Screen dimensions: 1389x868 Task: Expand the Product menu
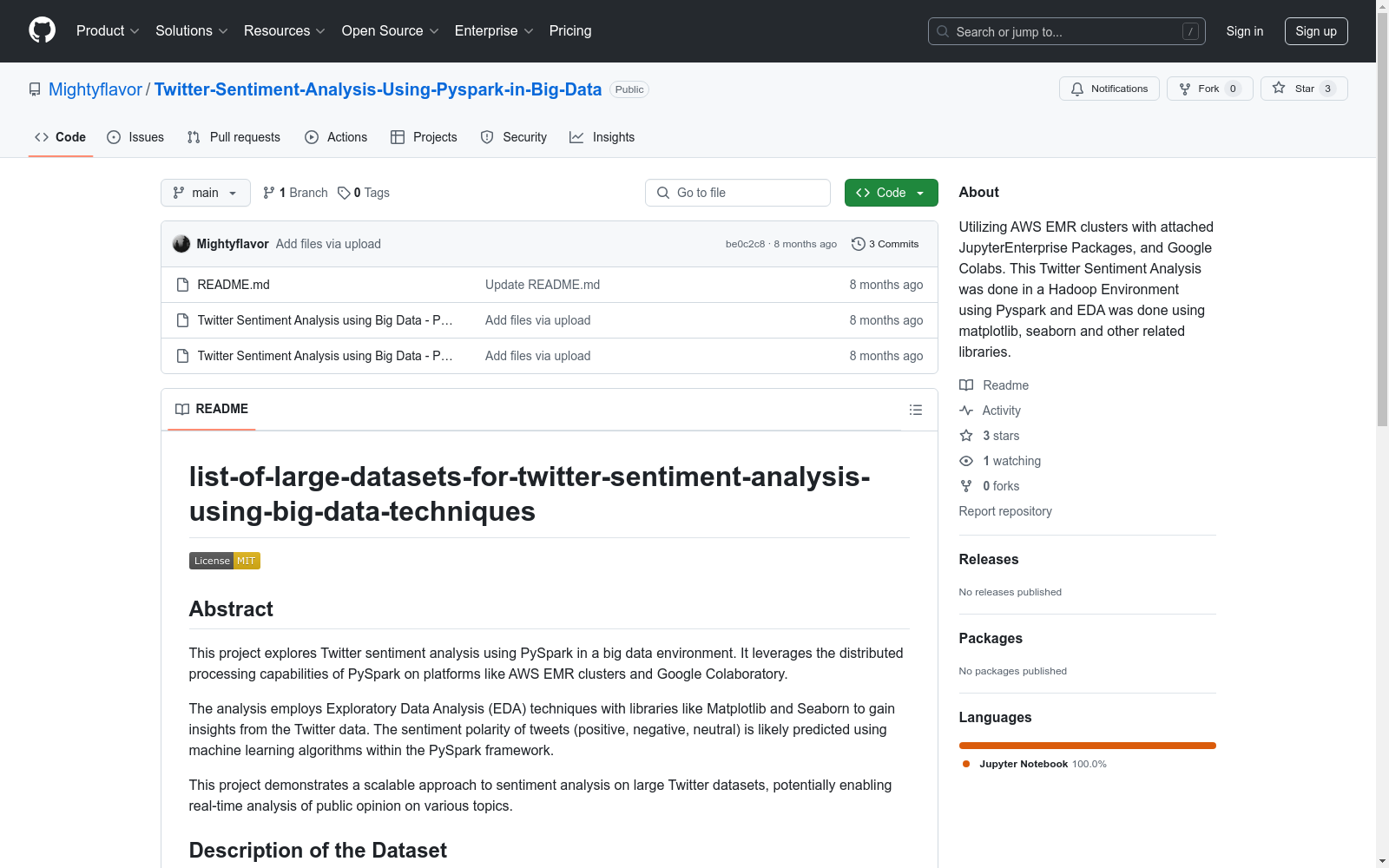[108, 30]
